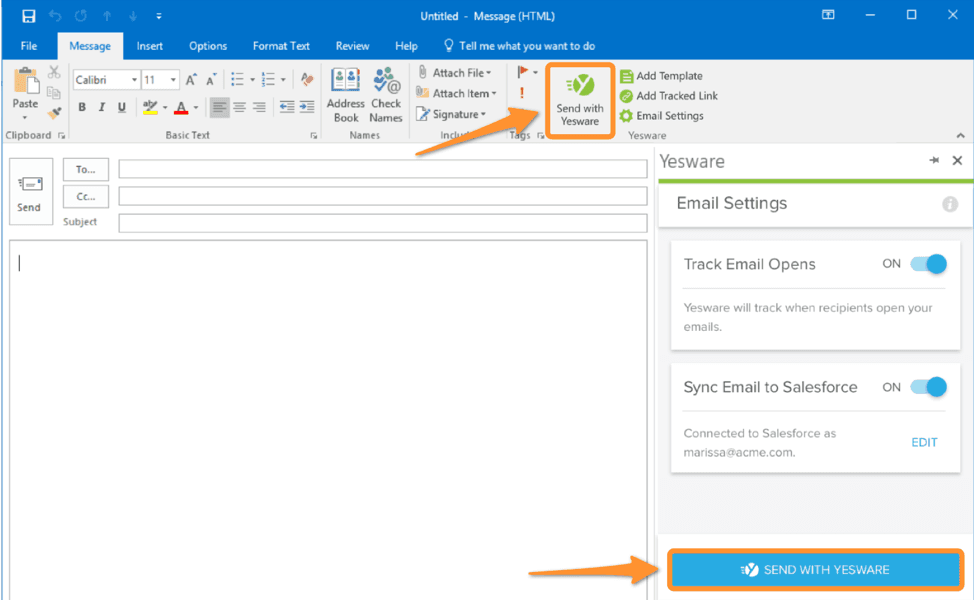
Task: Turn off Sync Email to Salesforce
Action: (x=928, y=387)
